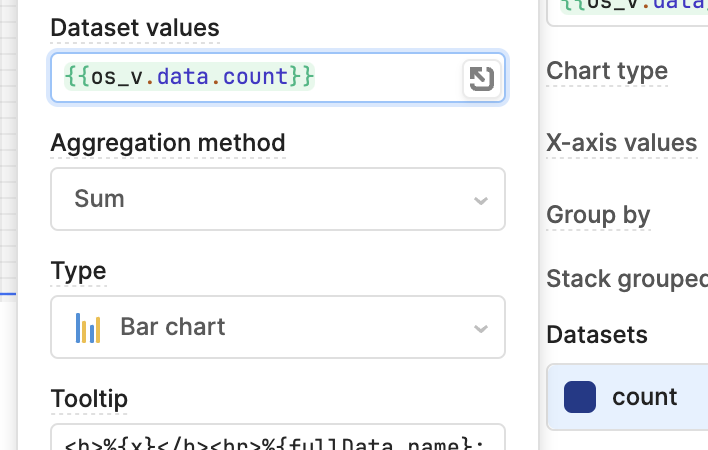Select the count dataset entry
708x450 pixels.
(x=627, y=397)
